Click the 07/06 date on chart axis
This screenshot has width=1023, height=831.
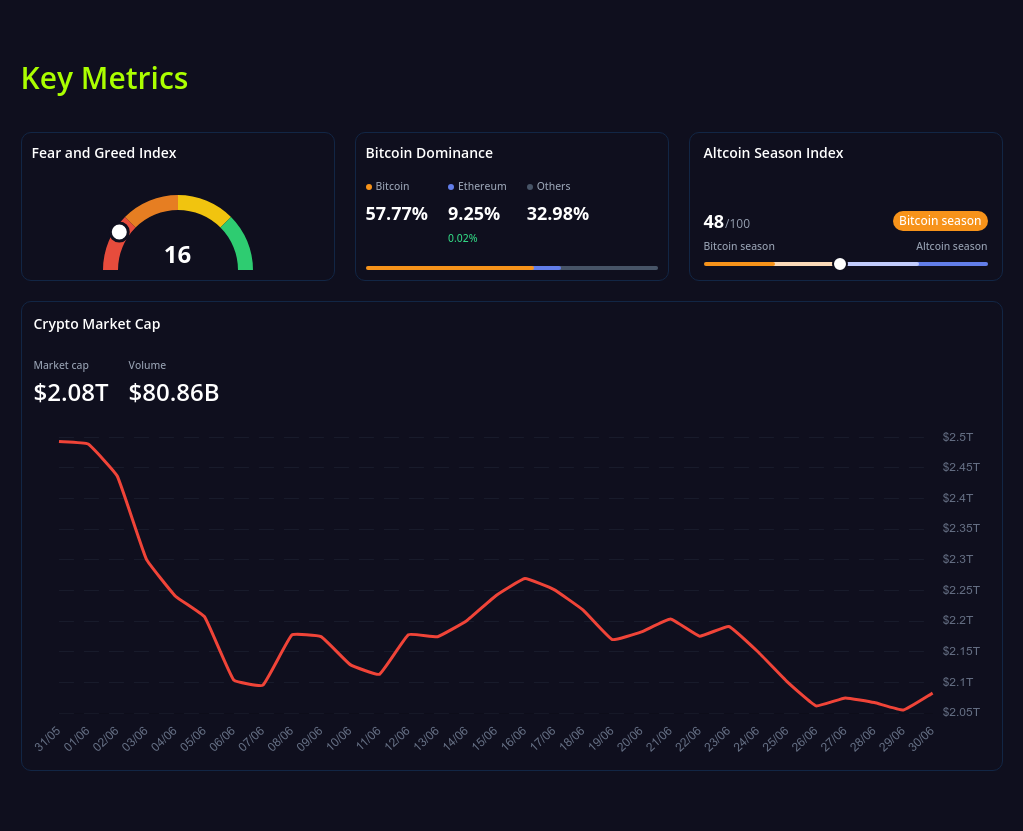pyautogui.click(x=252, y=739)
